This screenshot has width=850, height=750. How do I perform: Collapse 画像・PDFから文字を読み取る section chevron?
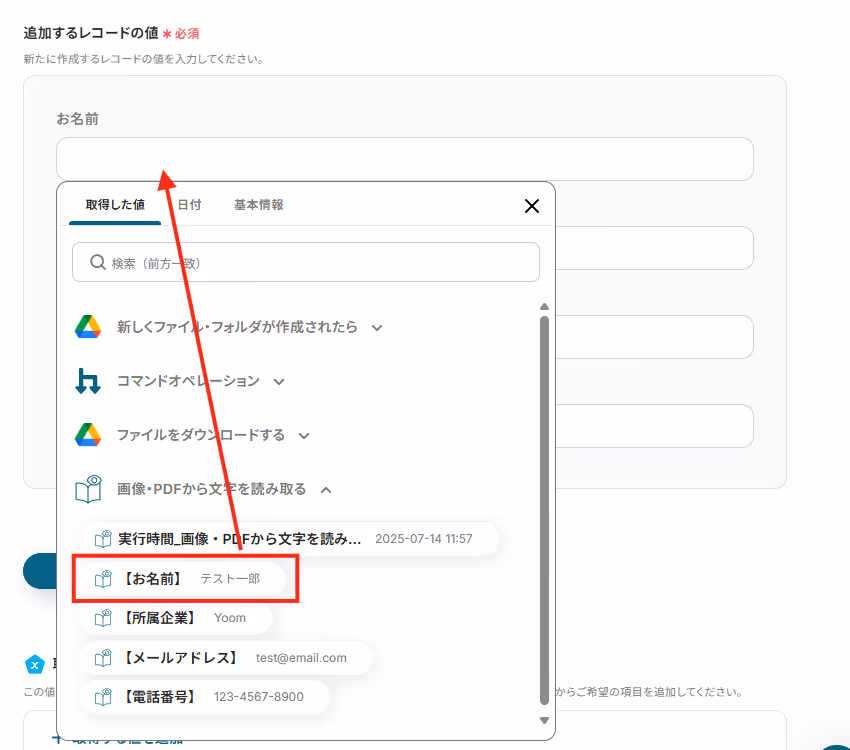pyautogui.click(x=326, y=490)
